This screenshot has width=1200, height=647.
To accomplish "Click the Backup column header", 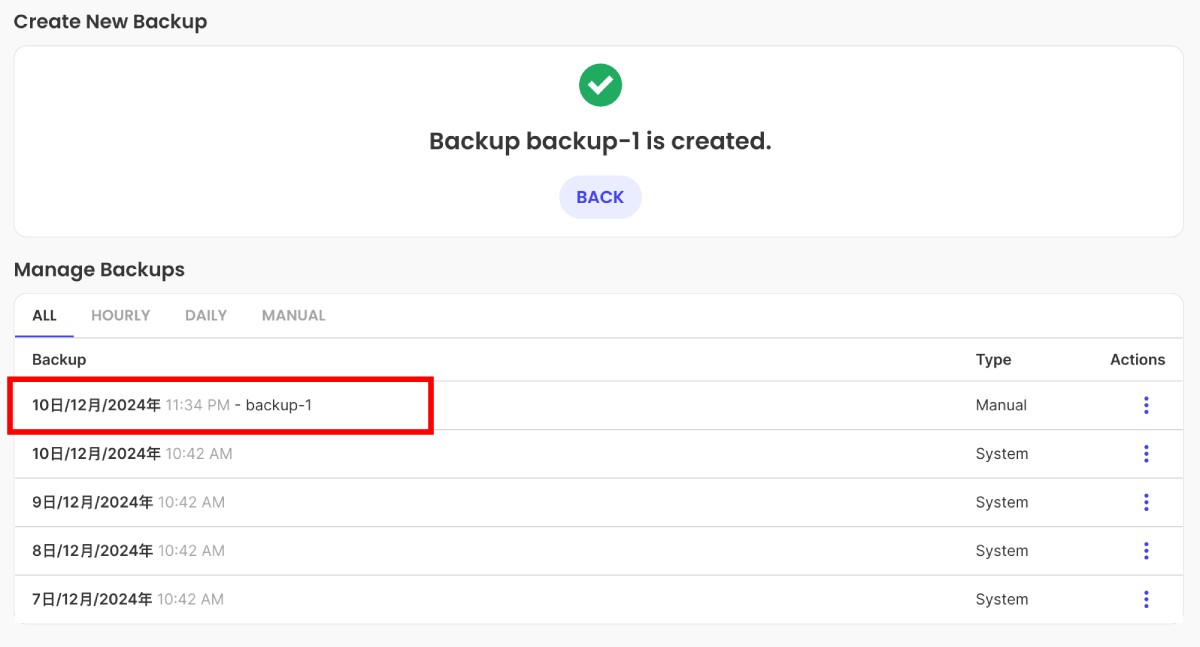I will tap(59, 359).
